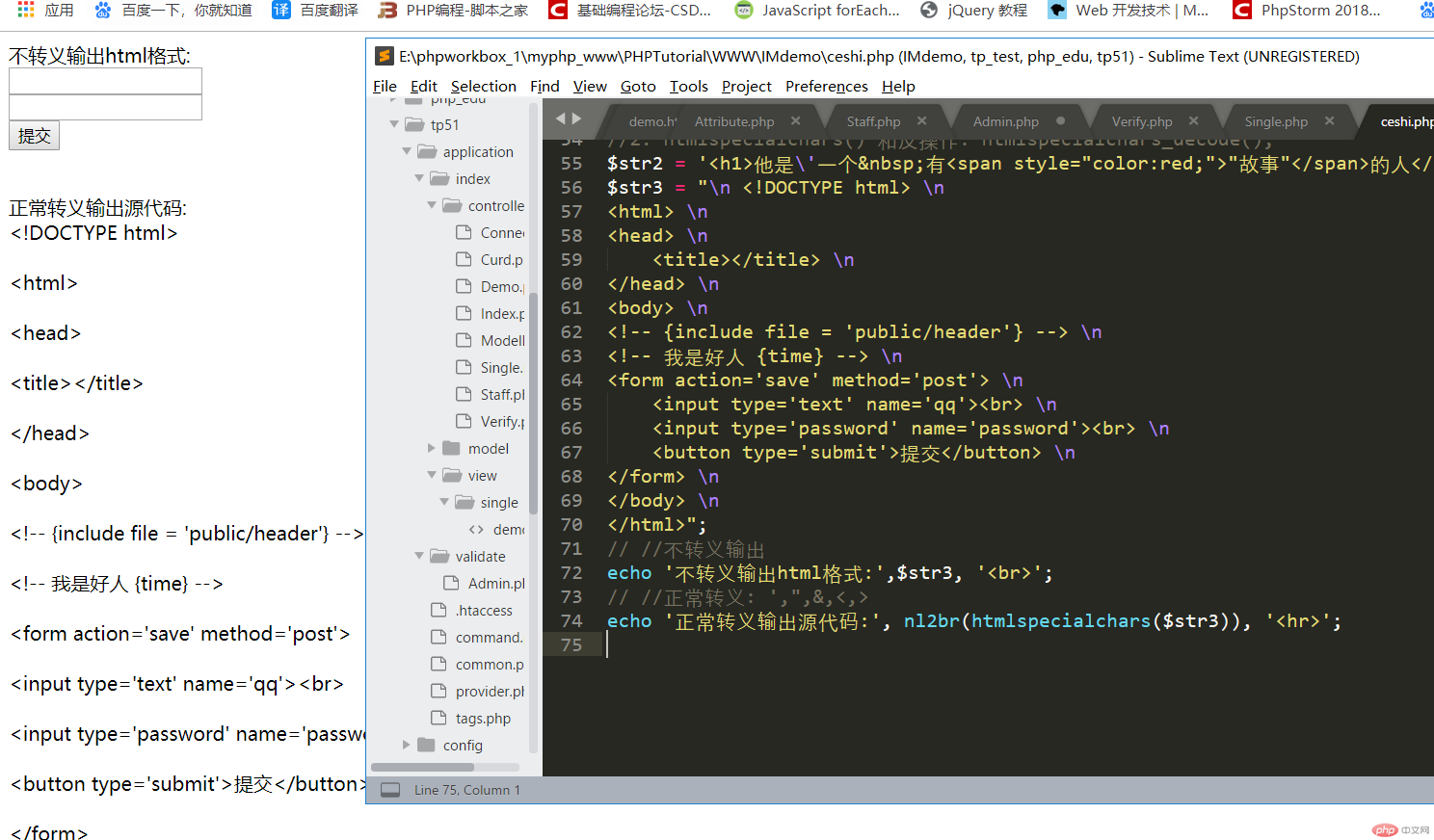Open Web development MDN bookmark icon
The height and width of the screenshot is (840, 1434).
[1057, 10]
